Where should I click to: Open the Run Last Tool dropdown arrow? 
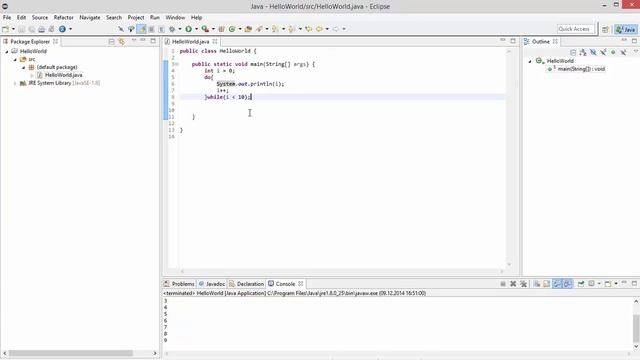213,29
